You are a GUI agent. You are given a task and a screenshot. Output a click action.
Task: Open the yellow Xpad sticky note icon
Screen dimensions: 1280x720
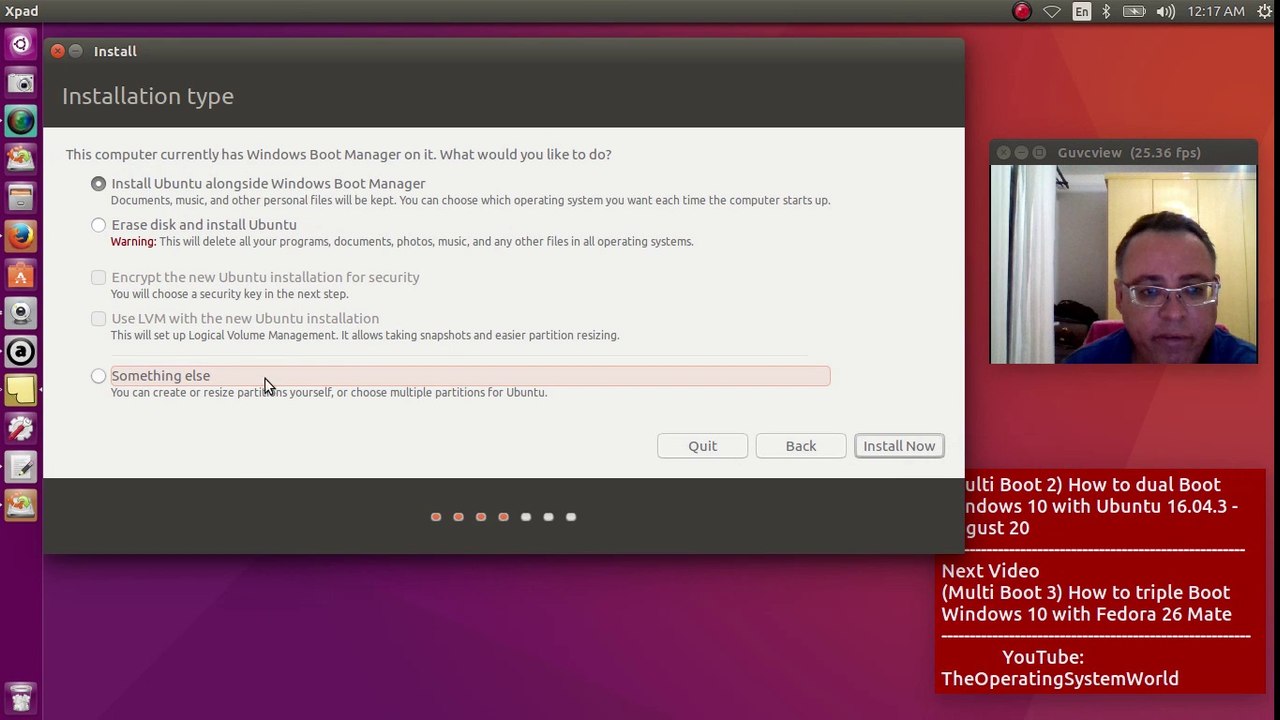pos(20,390)
